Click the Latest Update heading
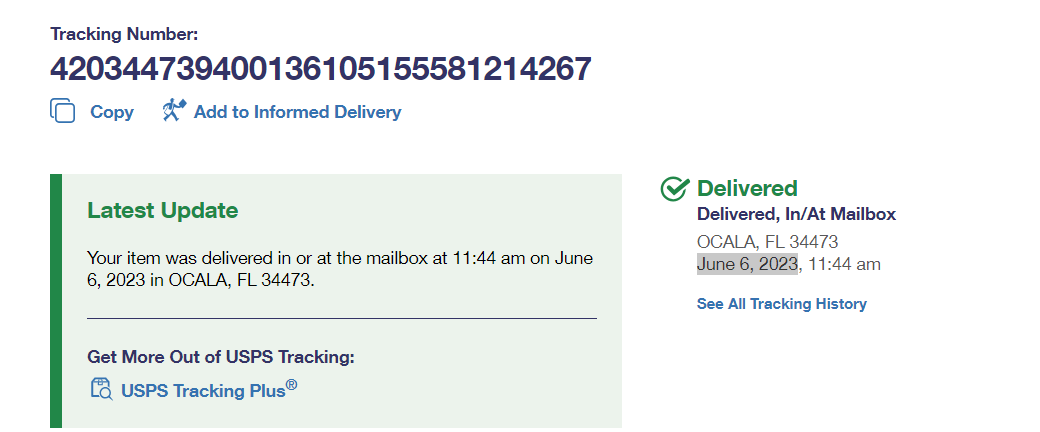Screen dimensions: 1040x432 (x=163, y=211)
